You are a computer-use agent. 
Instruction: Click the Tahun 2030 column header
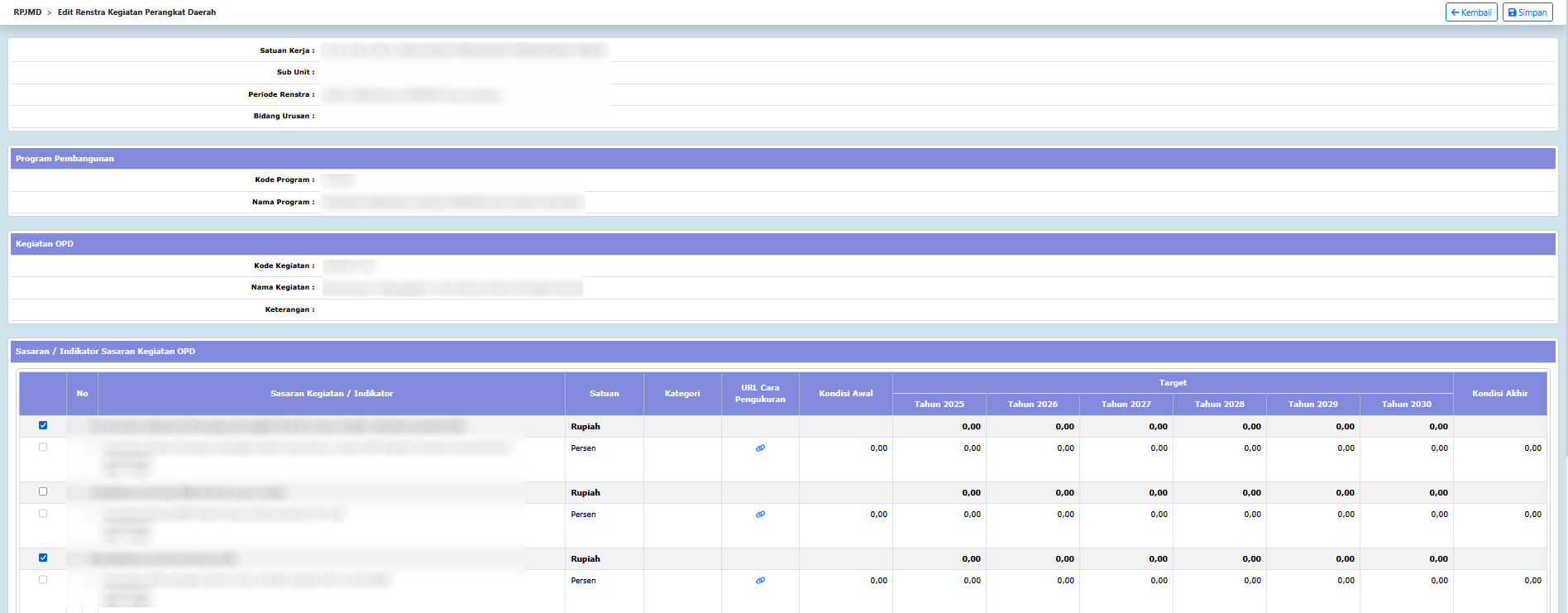[1406, 405]
